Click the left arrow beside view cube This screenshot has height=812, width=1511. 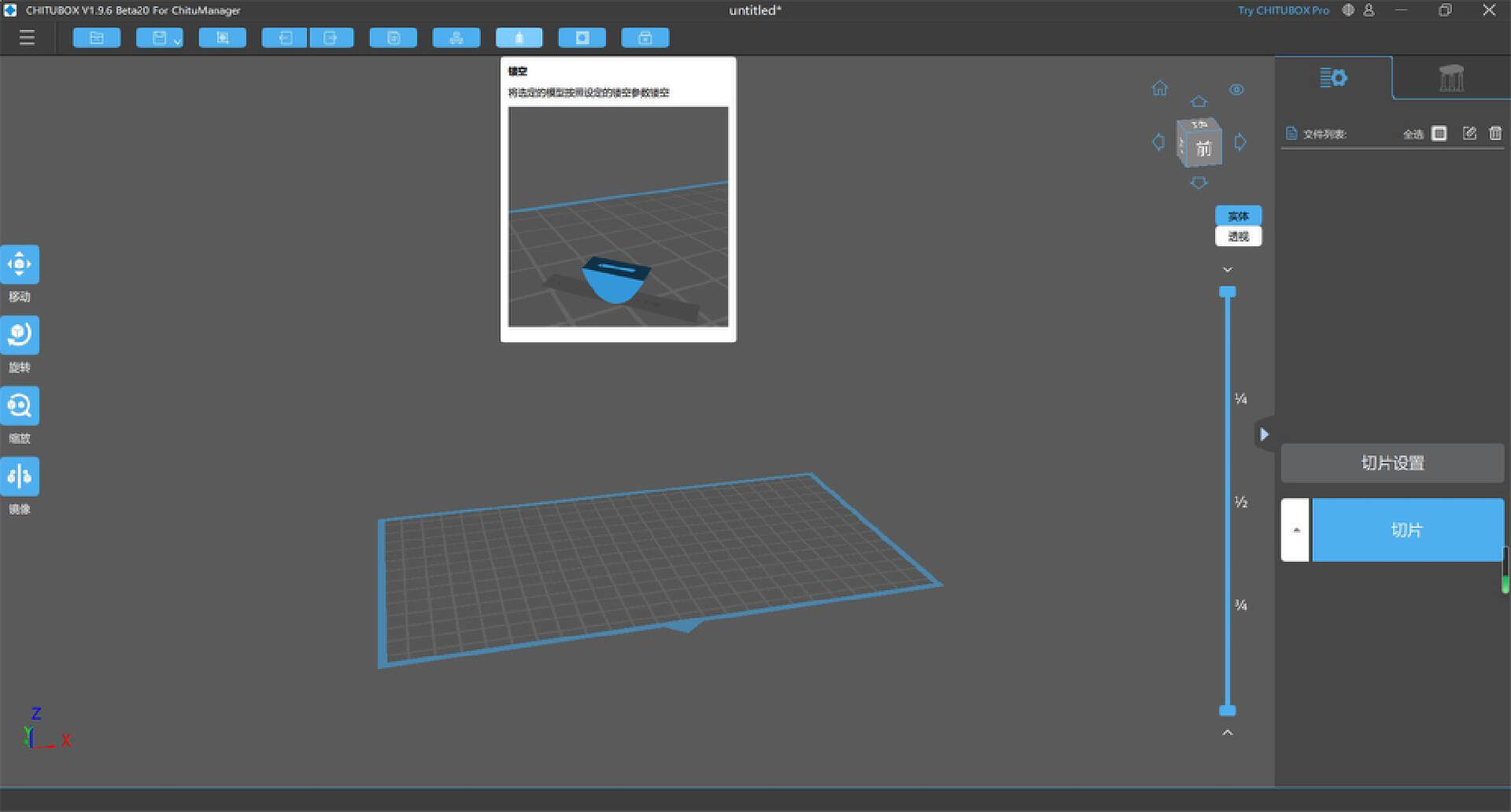[x=1158, y=142]
